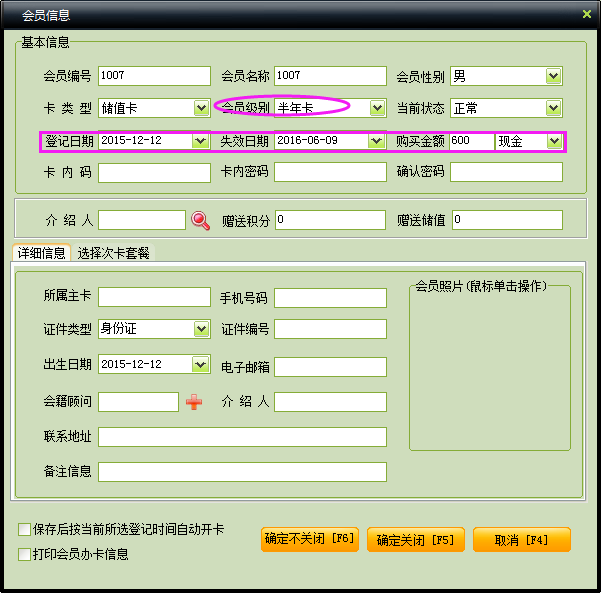Click the 确定不关闭 [F6] button

tap(310, 539)
